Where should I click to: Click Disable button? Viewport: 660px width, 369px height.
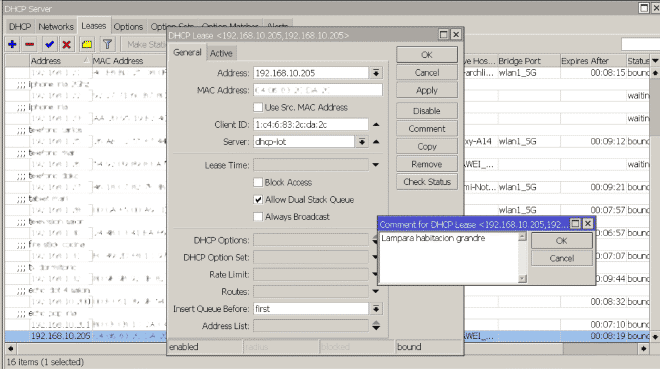(427, 111)
